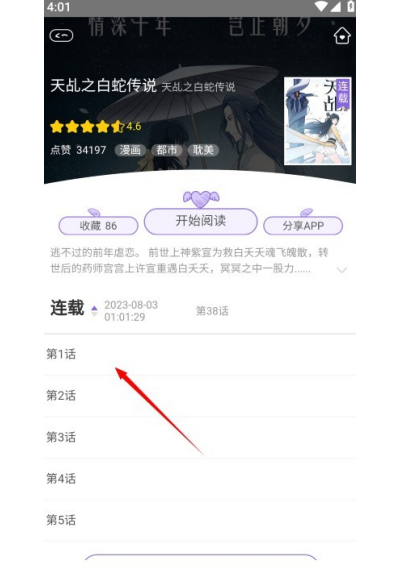Image resolution: width=400 pixels, height=569 pixels.
Task: Tap the Wi-Fi status icon
Action: (321, 7)
